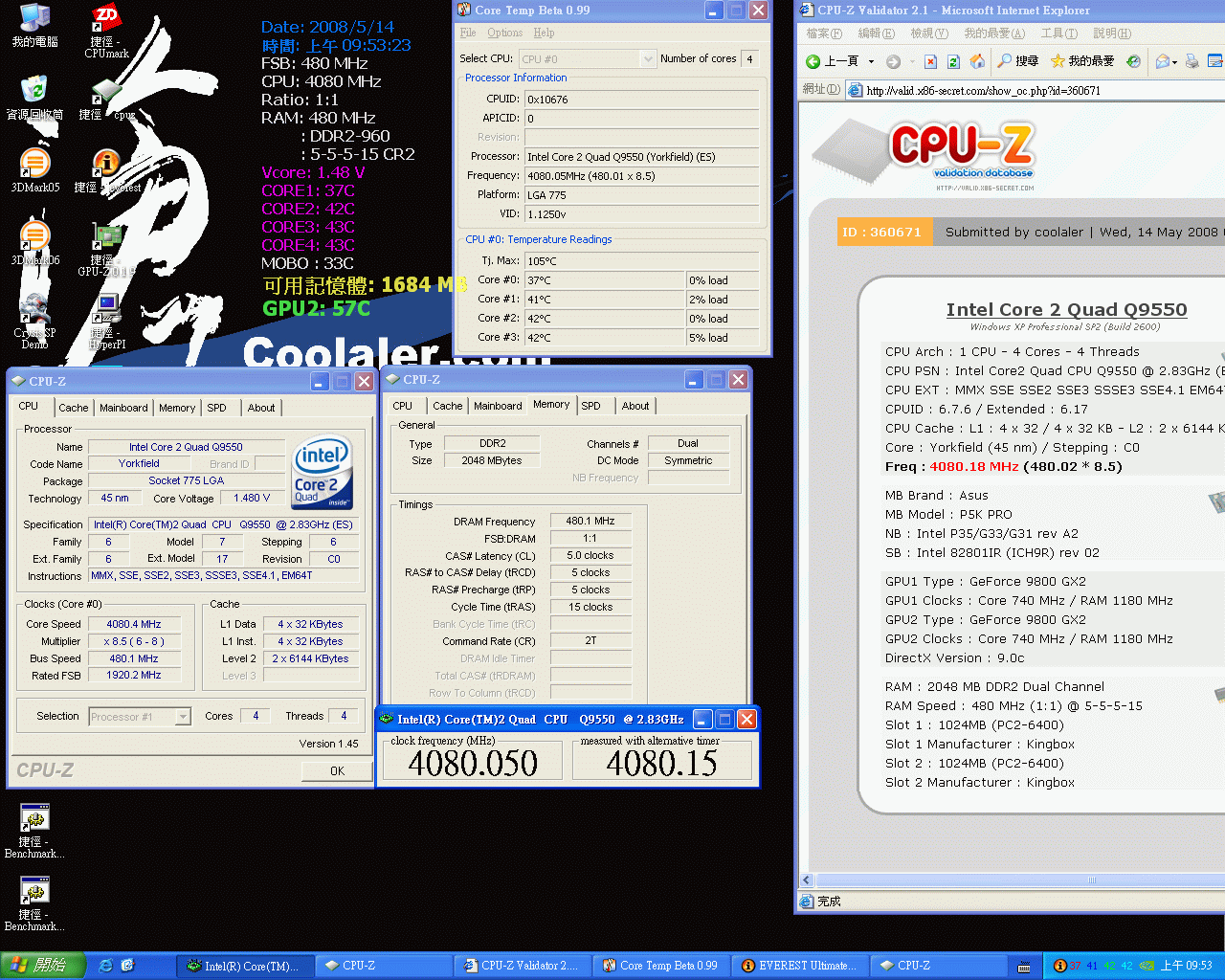
Task: Open the 我的最愛(A) menu in Internet Explorer
Action: [994, 33]
